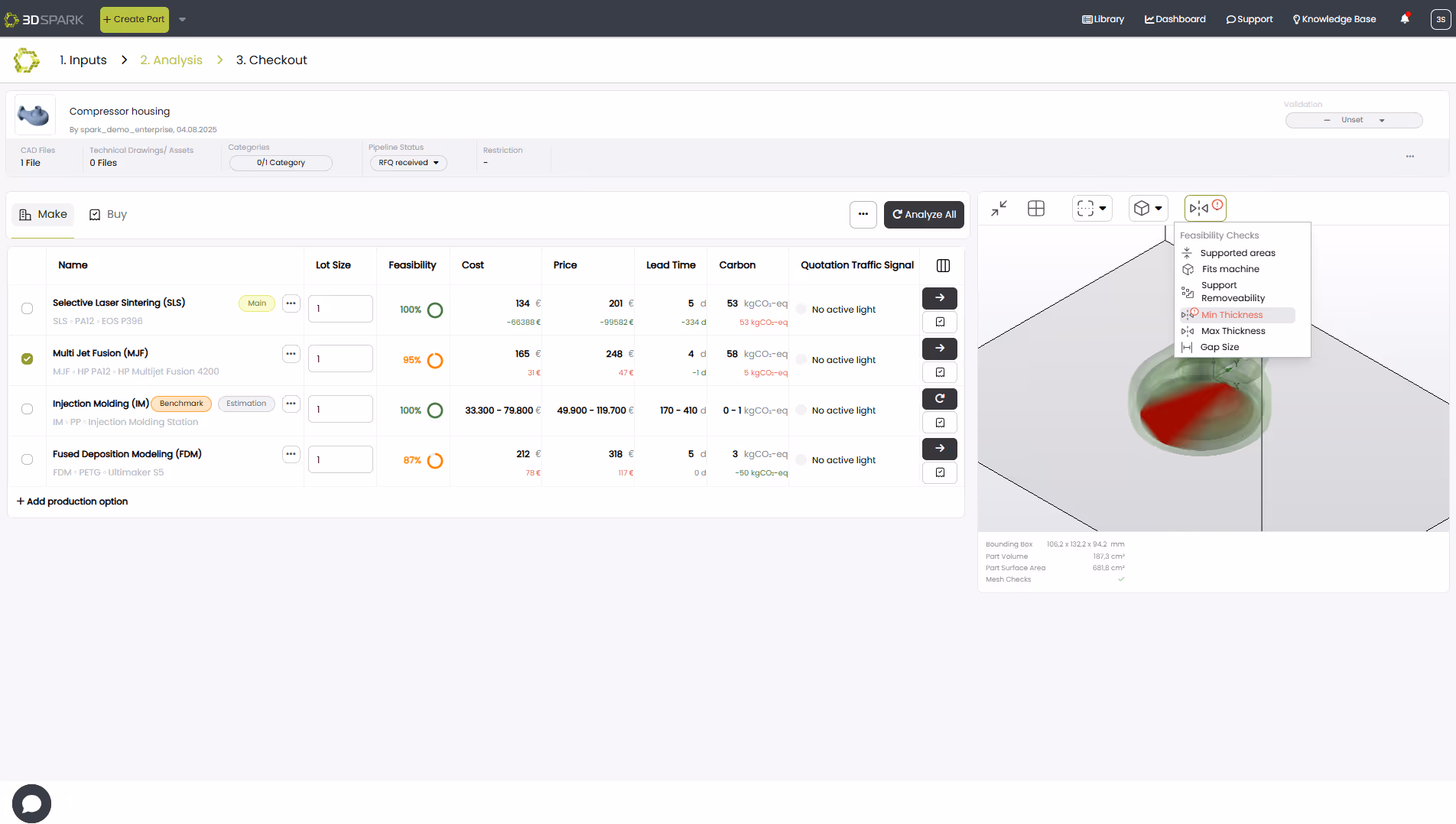Click the FDM 87% feasibility indicator
Viewport: 1456px width, 824px height.
423,461
